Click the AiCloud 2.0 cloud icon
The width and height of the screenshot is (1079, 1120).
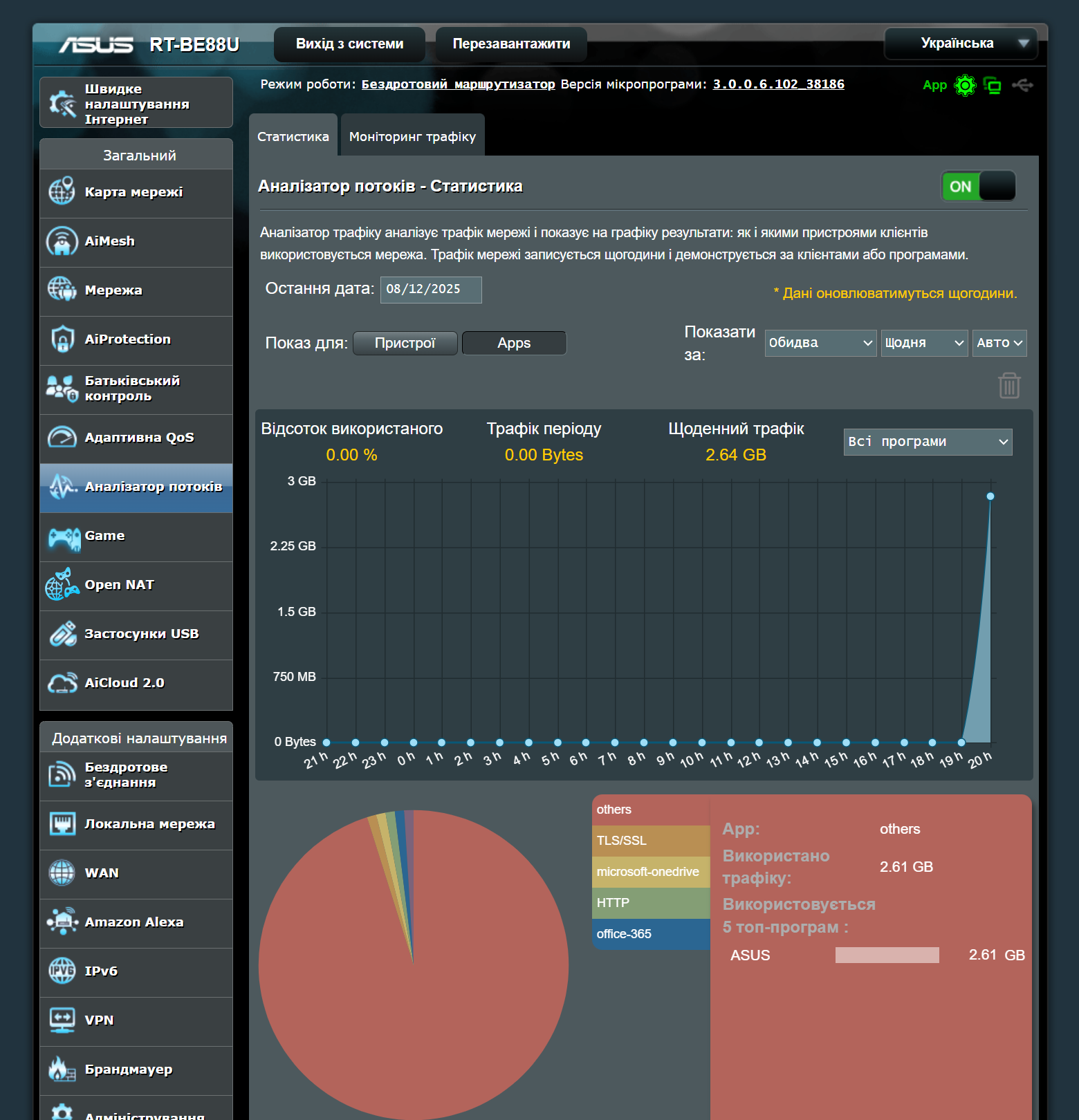coord(62,682)
